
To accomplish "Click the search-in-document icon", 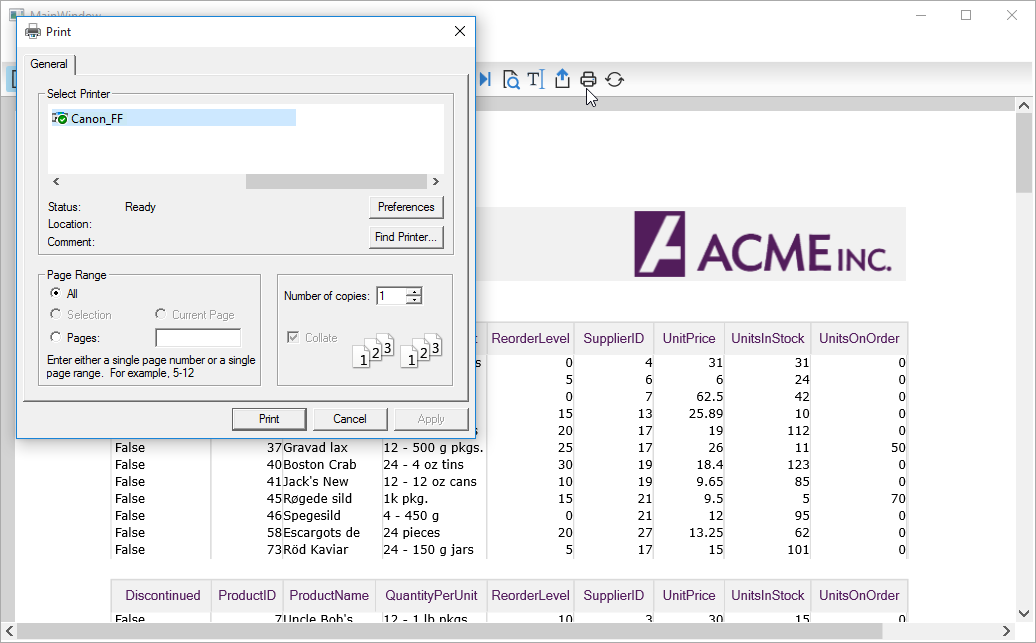I will 511,79.
